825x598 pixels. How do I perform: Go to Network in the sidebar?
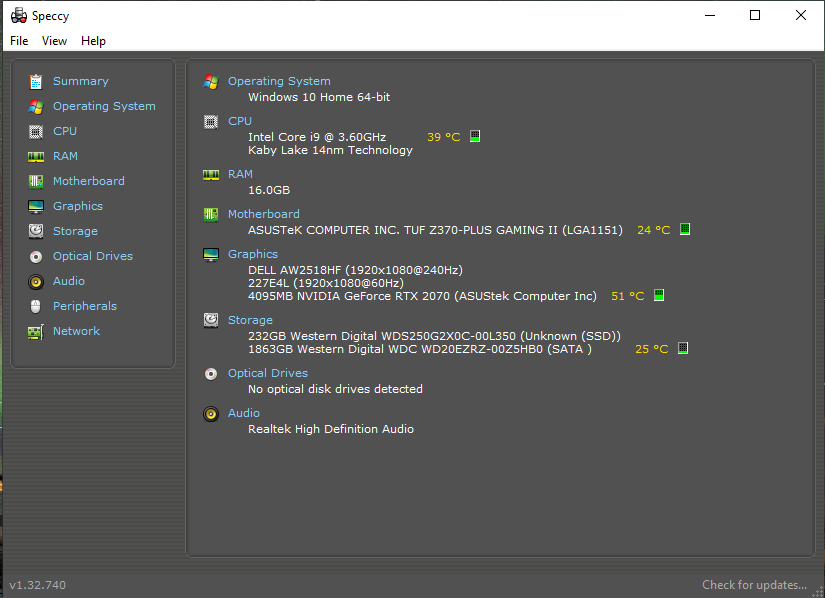click(76, 331)
